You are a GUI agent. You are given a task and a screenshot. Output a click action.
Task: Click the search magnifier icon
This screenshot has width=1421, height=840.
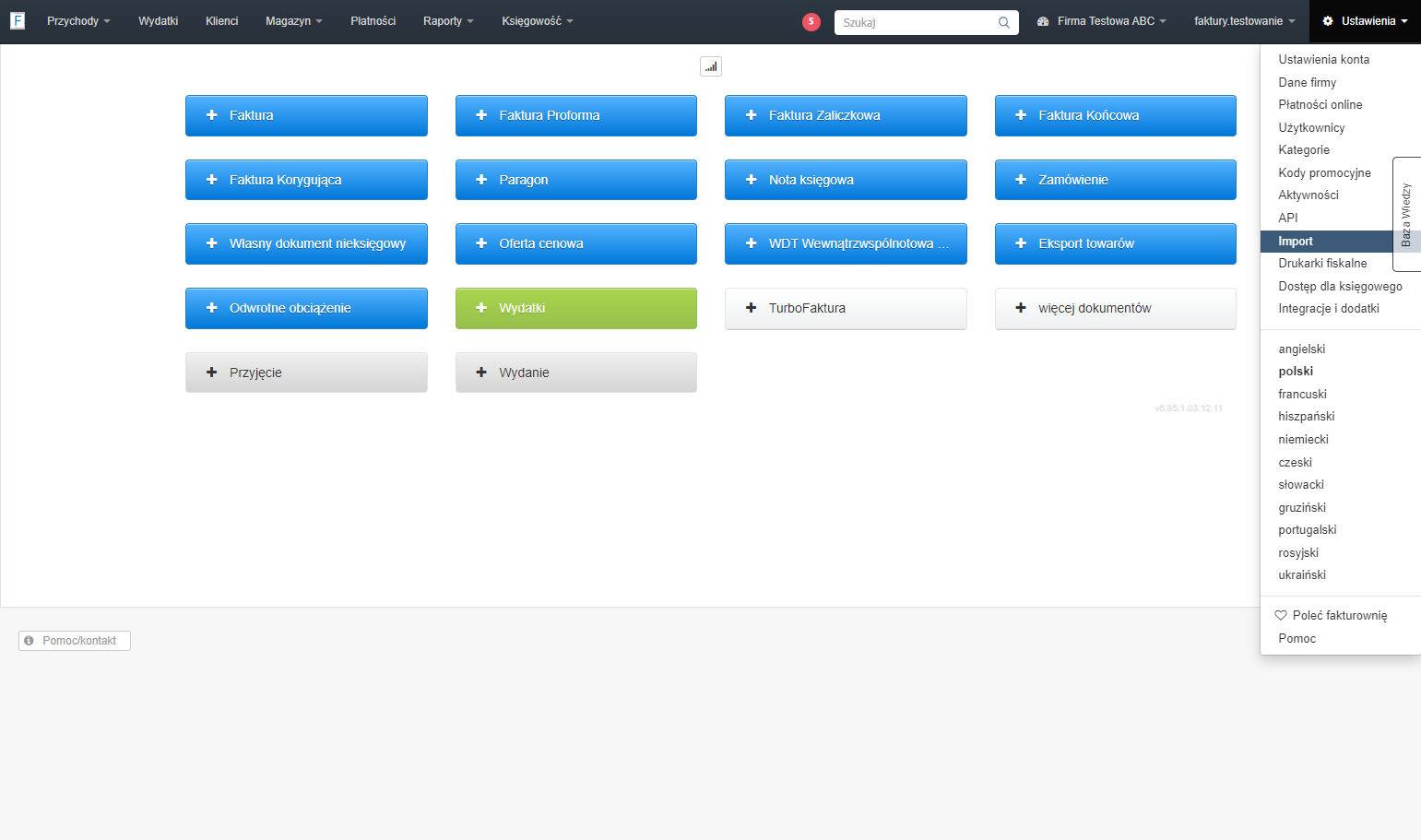pos(1004,22)
